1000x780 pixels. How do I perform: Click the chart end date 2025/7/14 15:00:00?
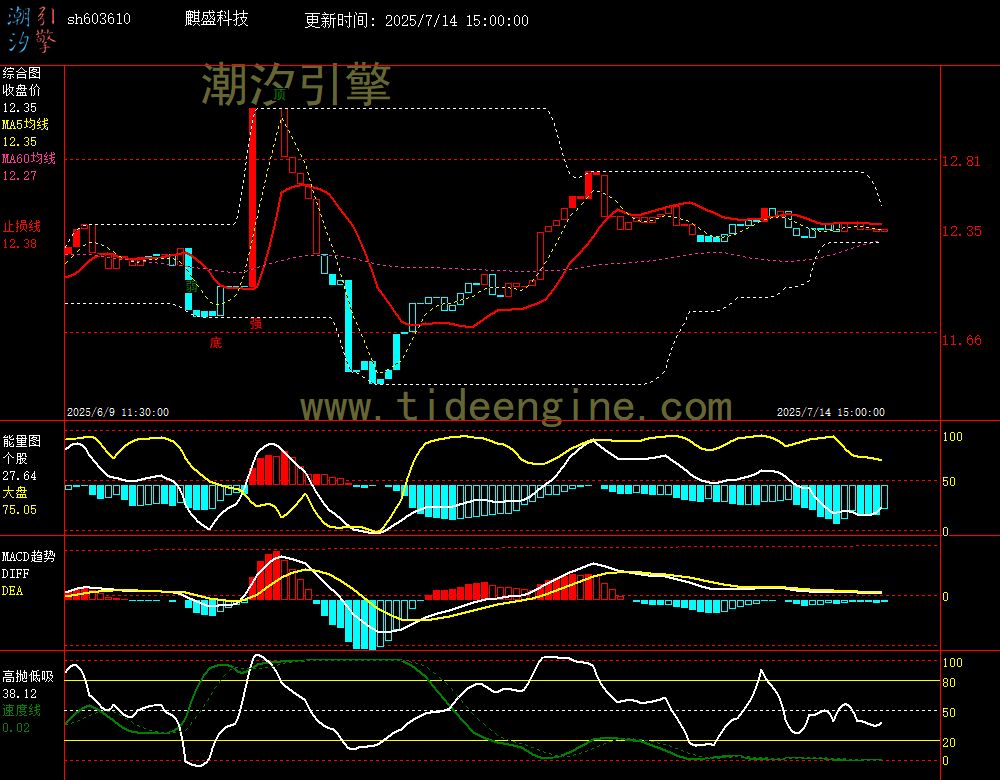[x=830, y=412]
